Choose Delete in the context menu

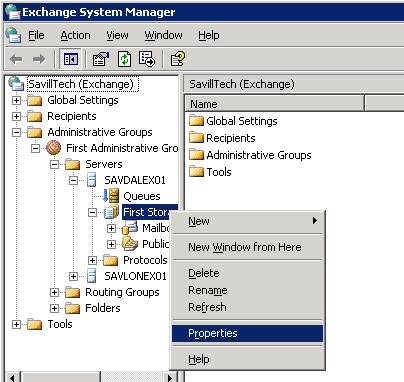247,273
